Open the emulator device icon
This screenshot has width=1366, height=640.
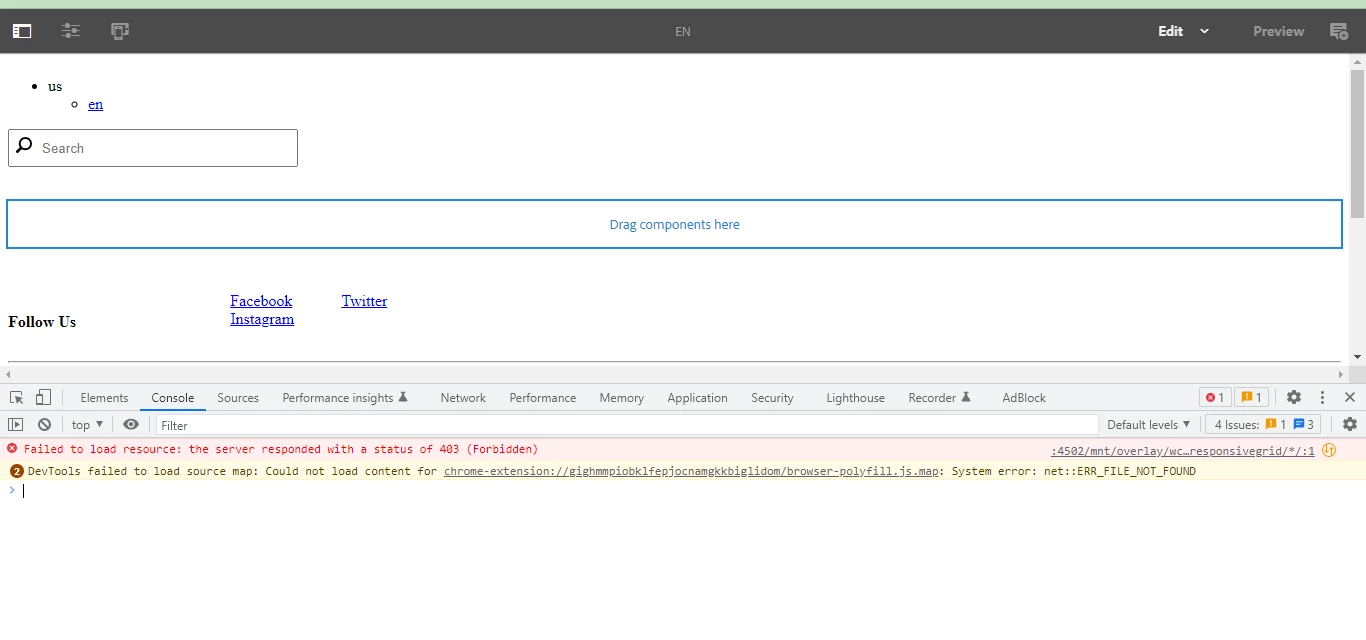[120, 31]
